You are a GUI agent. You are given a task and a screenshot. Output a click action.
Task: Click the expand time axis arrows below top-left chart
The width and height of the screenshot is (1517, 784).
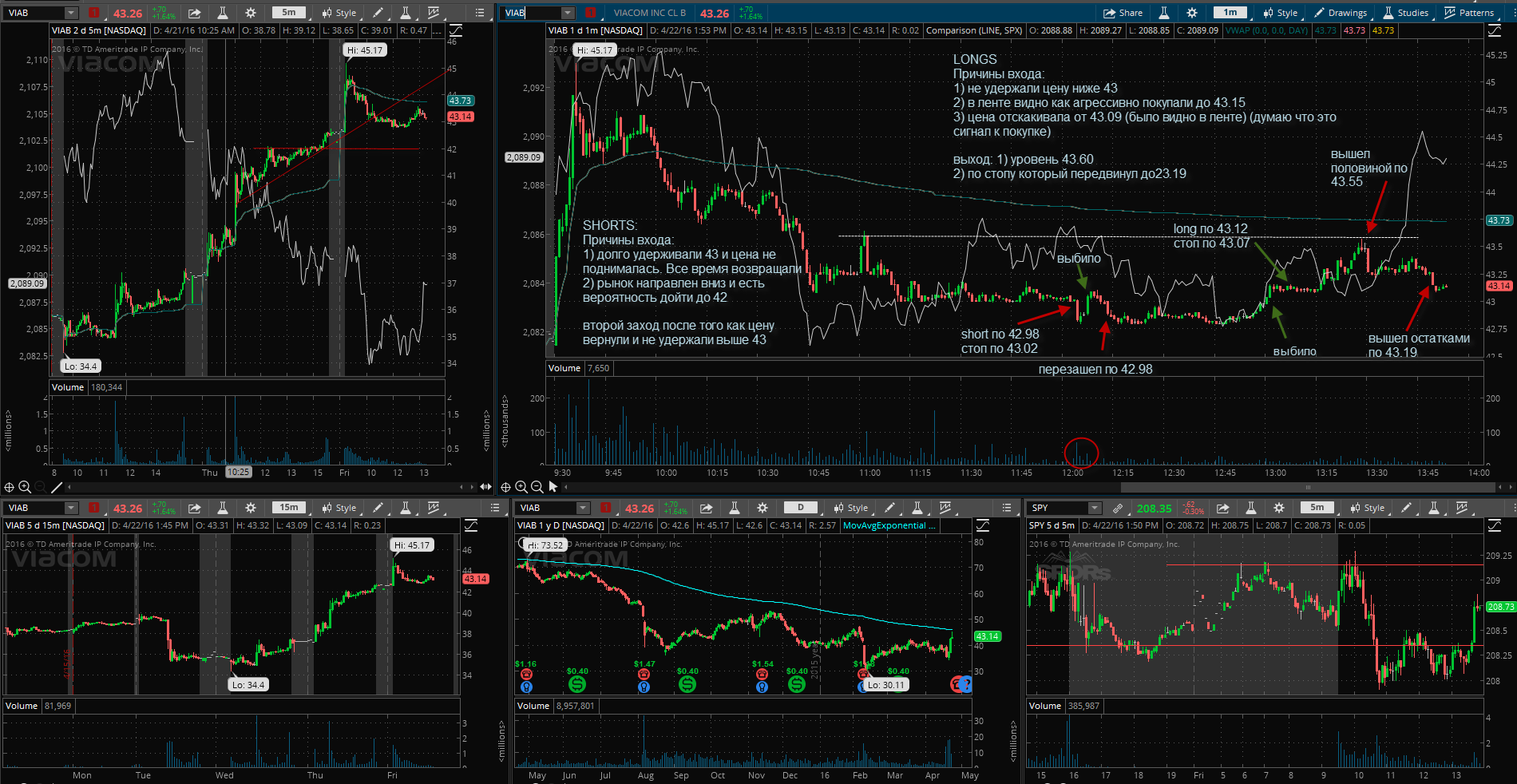(x=485, y=487)
